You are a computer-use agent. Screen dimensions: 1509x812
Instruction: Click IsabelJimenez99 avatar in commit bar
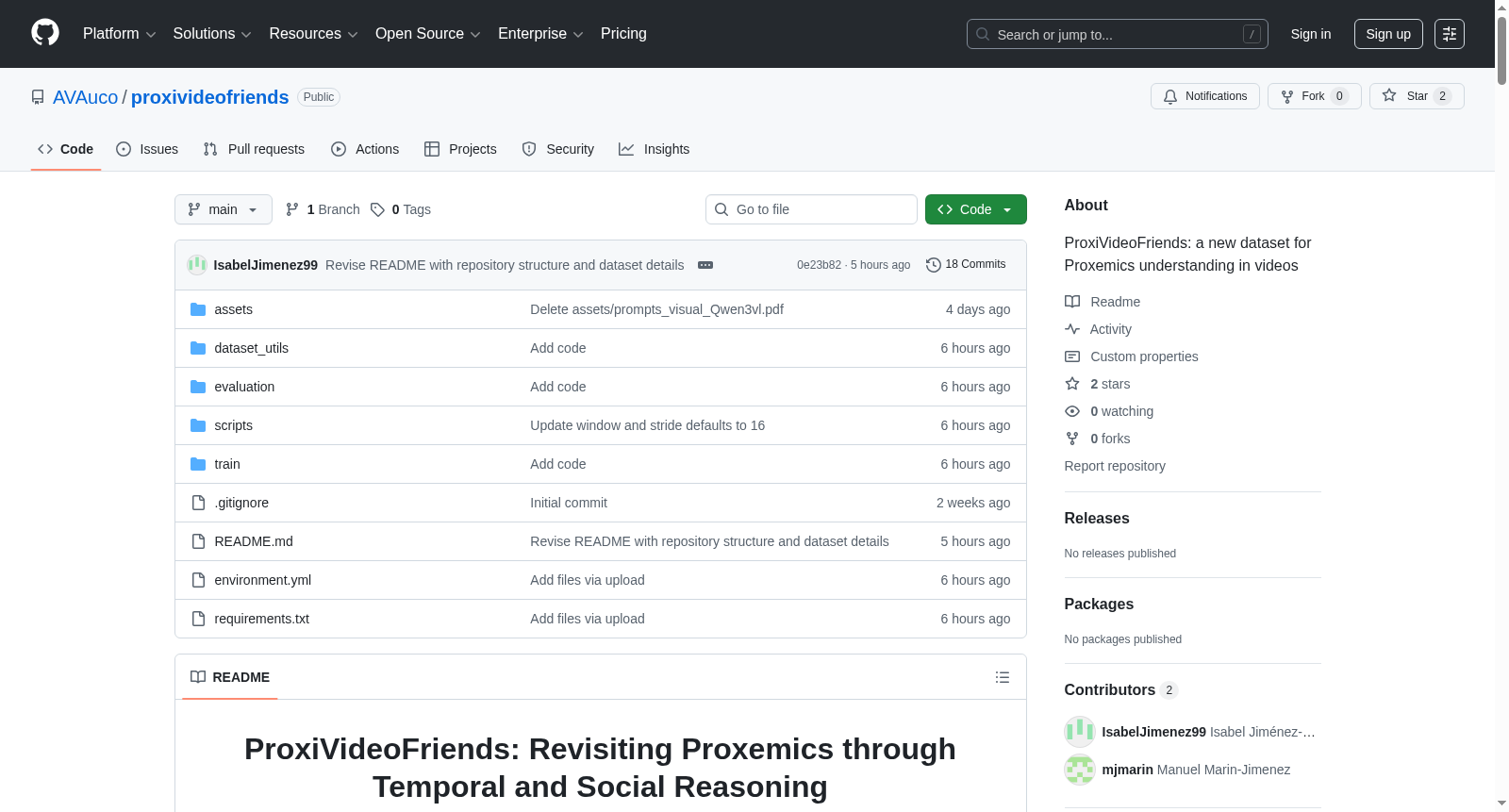(x=197, y=265)
